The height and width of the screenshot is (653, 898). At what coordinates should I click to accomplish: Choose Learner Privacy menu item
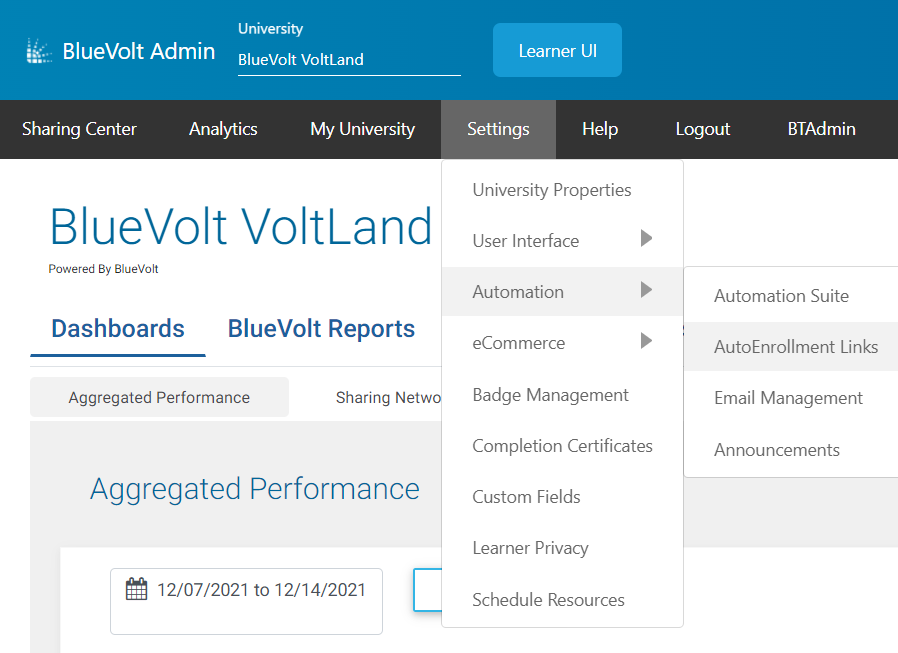click(562, 548)
